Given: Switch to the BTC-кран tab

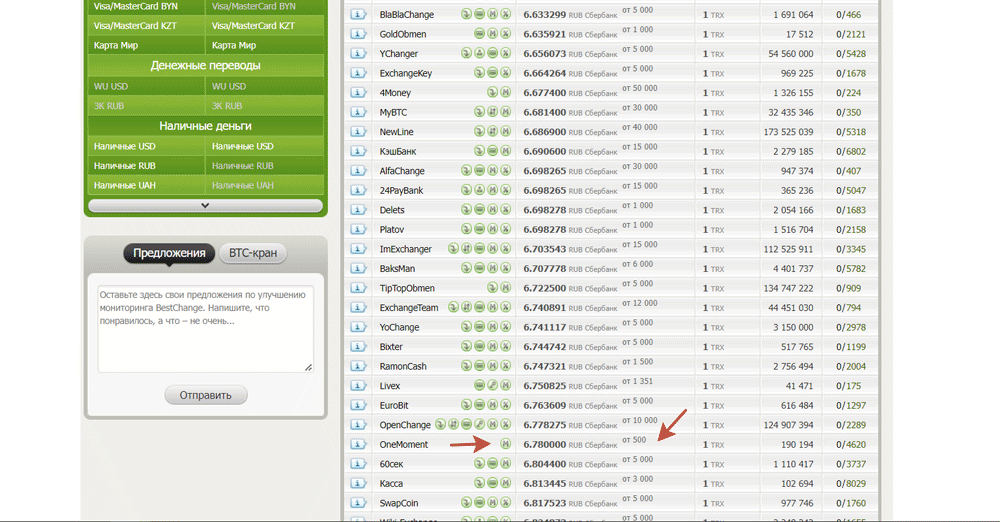Looking at the screenshot, I should pyautogui.click(x=253, y=253).
